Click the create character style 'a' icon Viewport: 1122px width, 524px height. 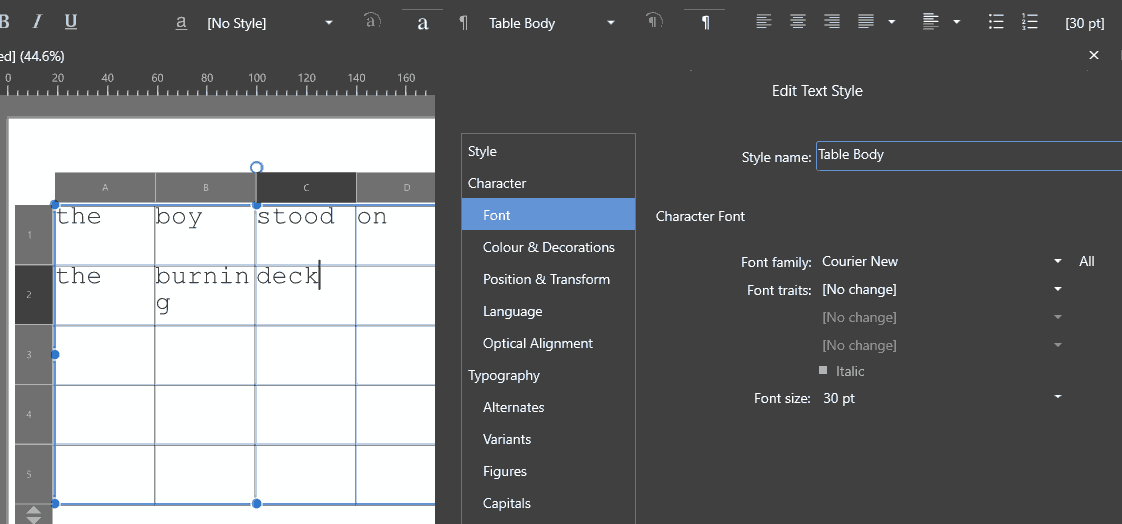pyautogui.click(x=423, y=23)
